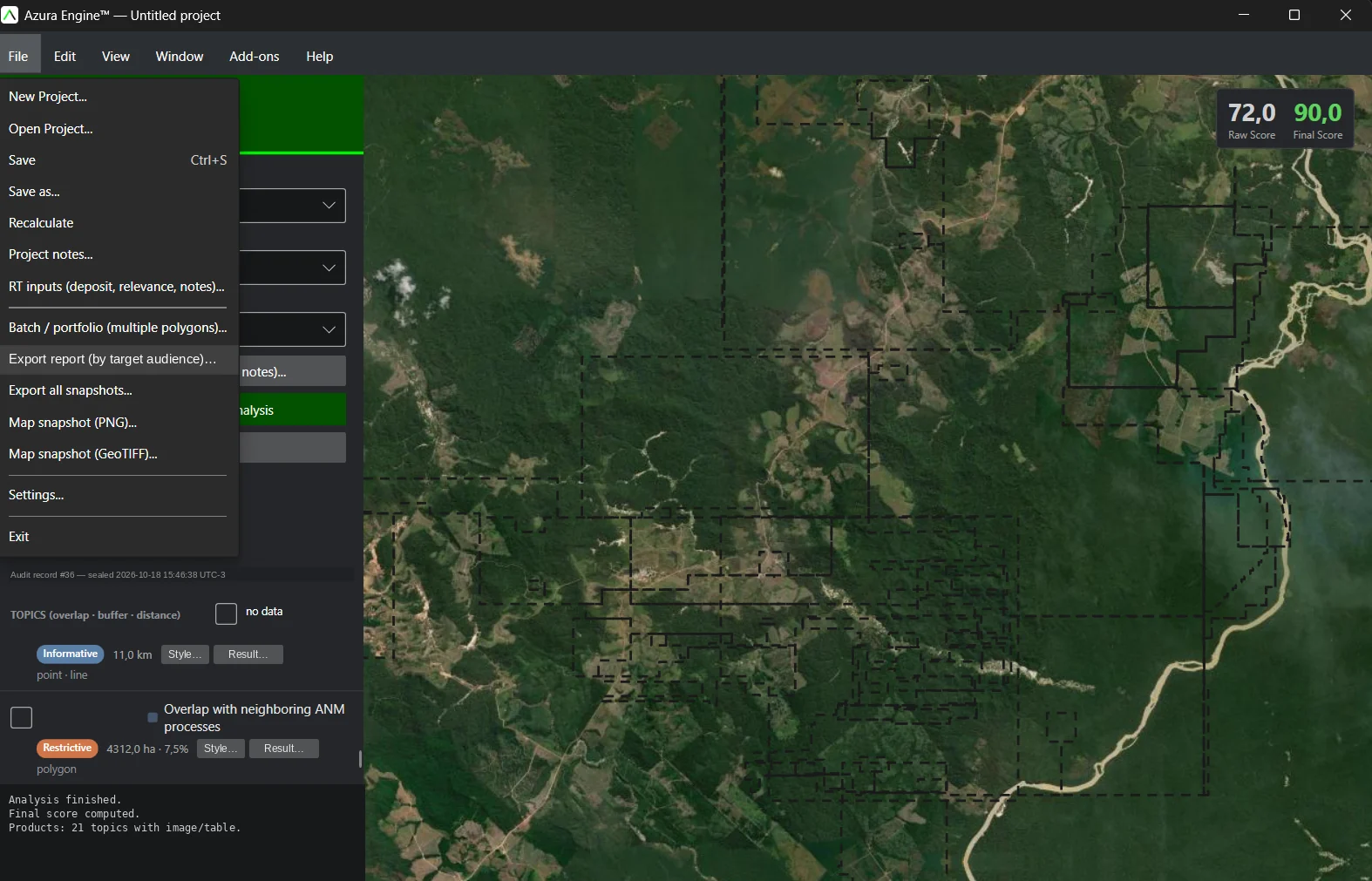The width and height of the screenshot is (1372, 881).
Task: Expand the second dropdown in side panel
Action: tap(329, 268)
